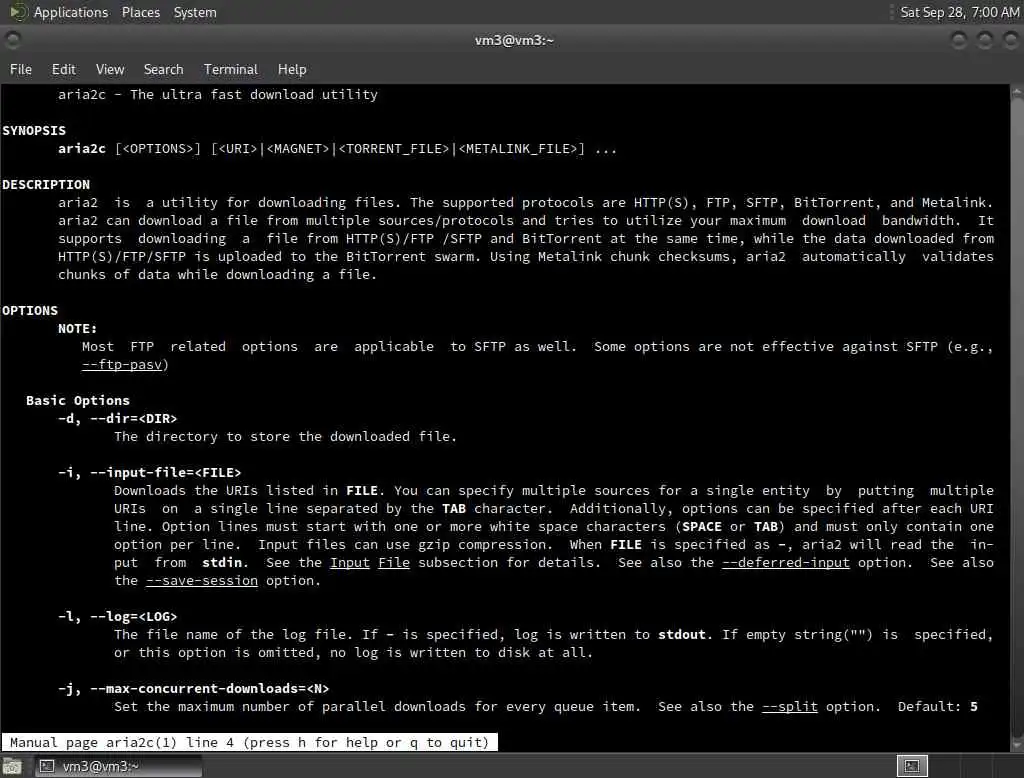The image size is (1024, 778).
Task: Click the window menu icon in title bar
Action: coord(12,40)
